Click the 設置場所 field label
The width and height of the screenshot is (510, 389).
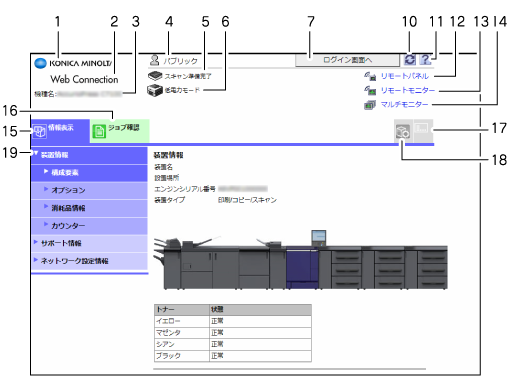point(167,178)
